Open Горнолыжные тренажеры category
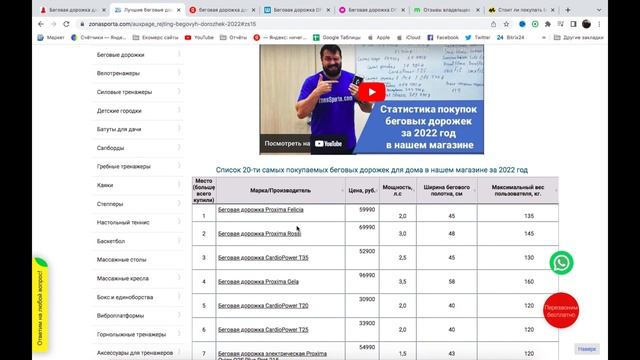Viewport: 640px width, 360px height. (131, 334)
